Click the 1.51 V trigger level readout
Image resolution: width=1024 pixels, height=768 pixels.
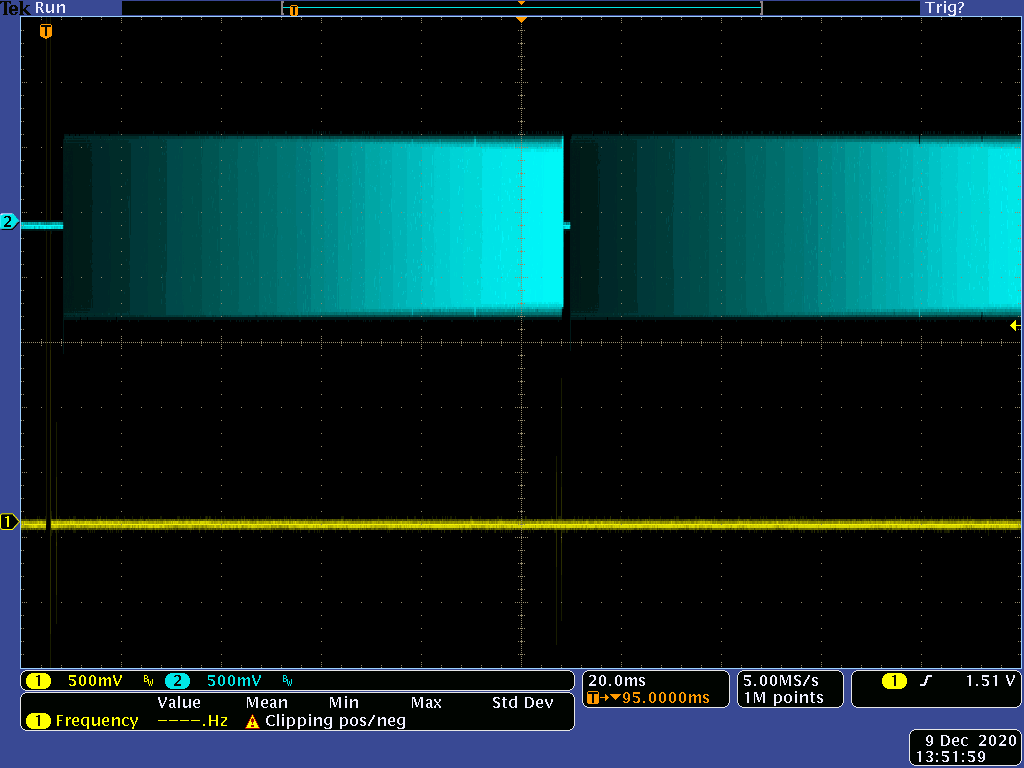tap(990, 681)
